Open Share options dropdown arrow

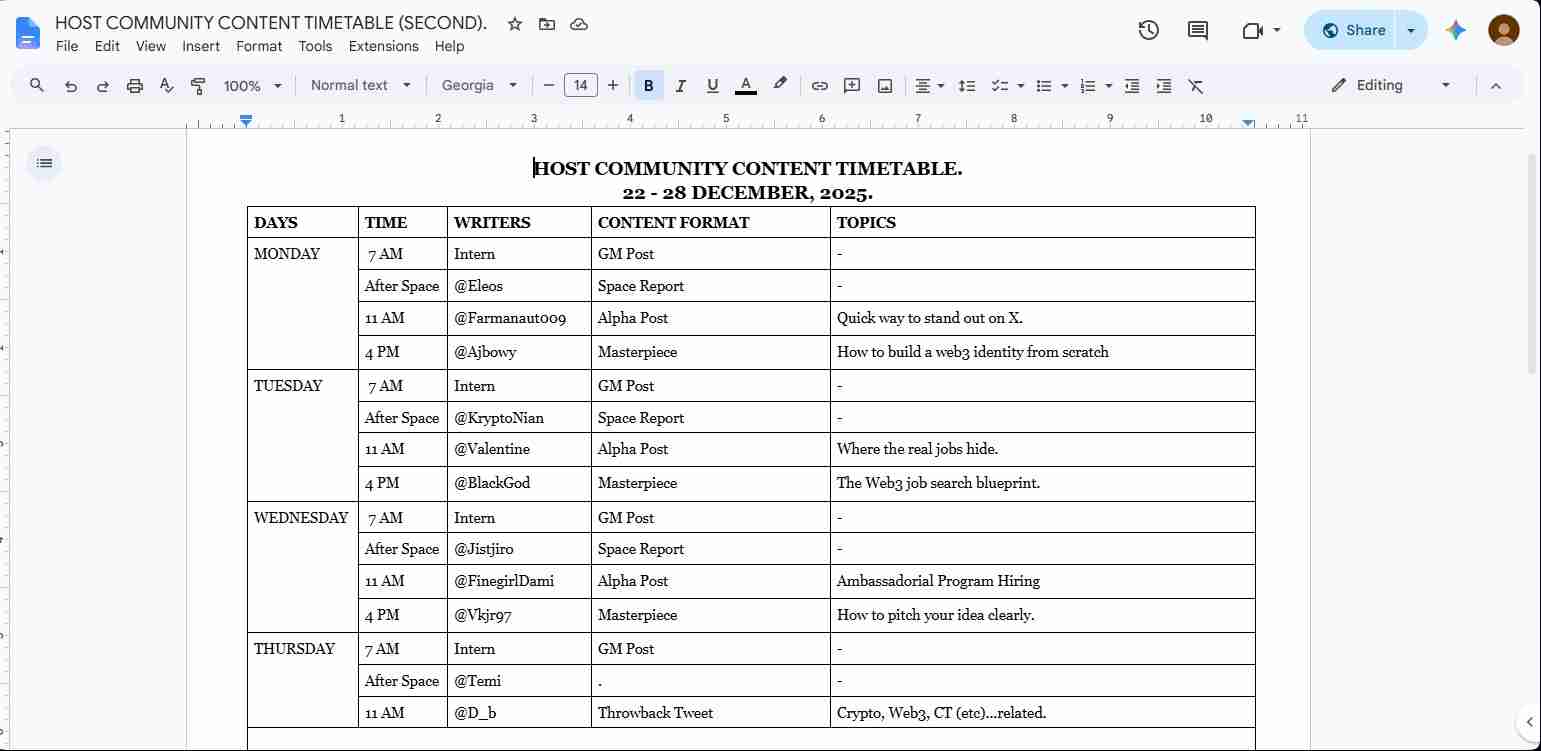click(1411, 30)
